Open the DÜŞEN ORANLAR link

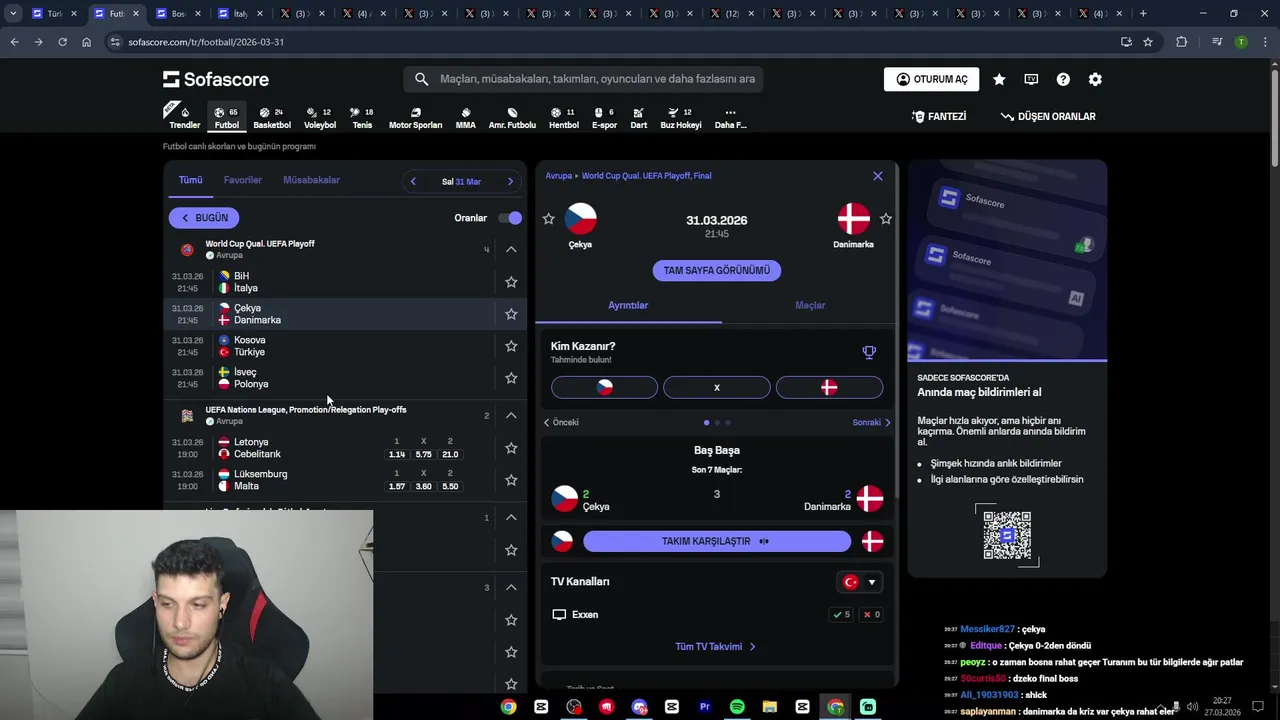coord(1048,117)
